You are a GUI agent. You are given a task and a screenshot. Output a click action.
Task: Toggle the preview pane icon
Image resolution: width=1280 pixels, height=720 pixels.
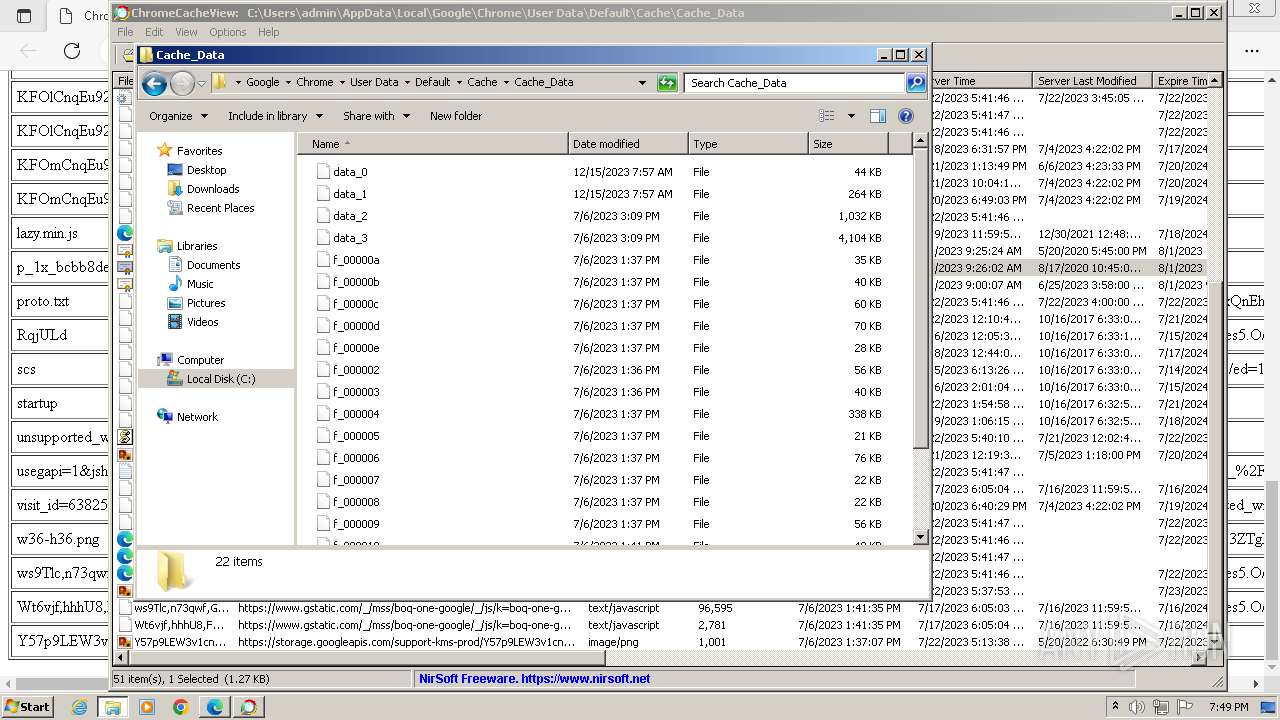pos(878,116)
